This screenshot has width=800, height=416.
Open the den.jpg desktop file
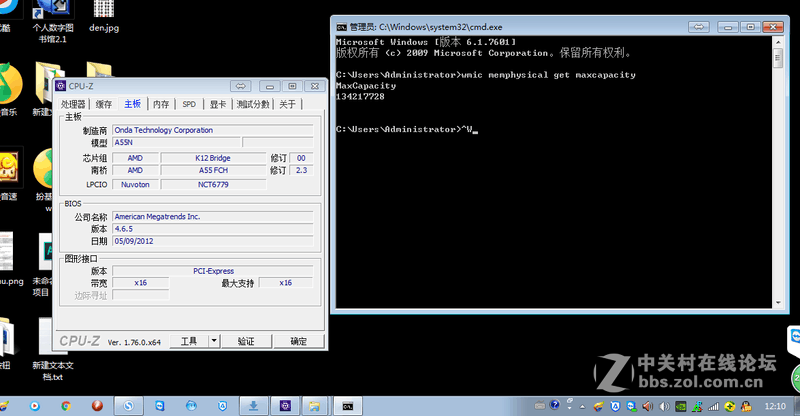(104, 17)
